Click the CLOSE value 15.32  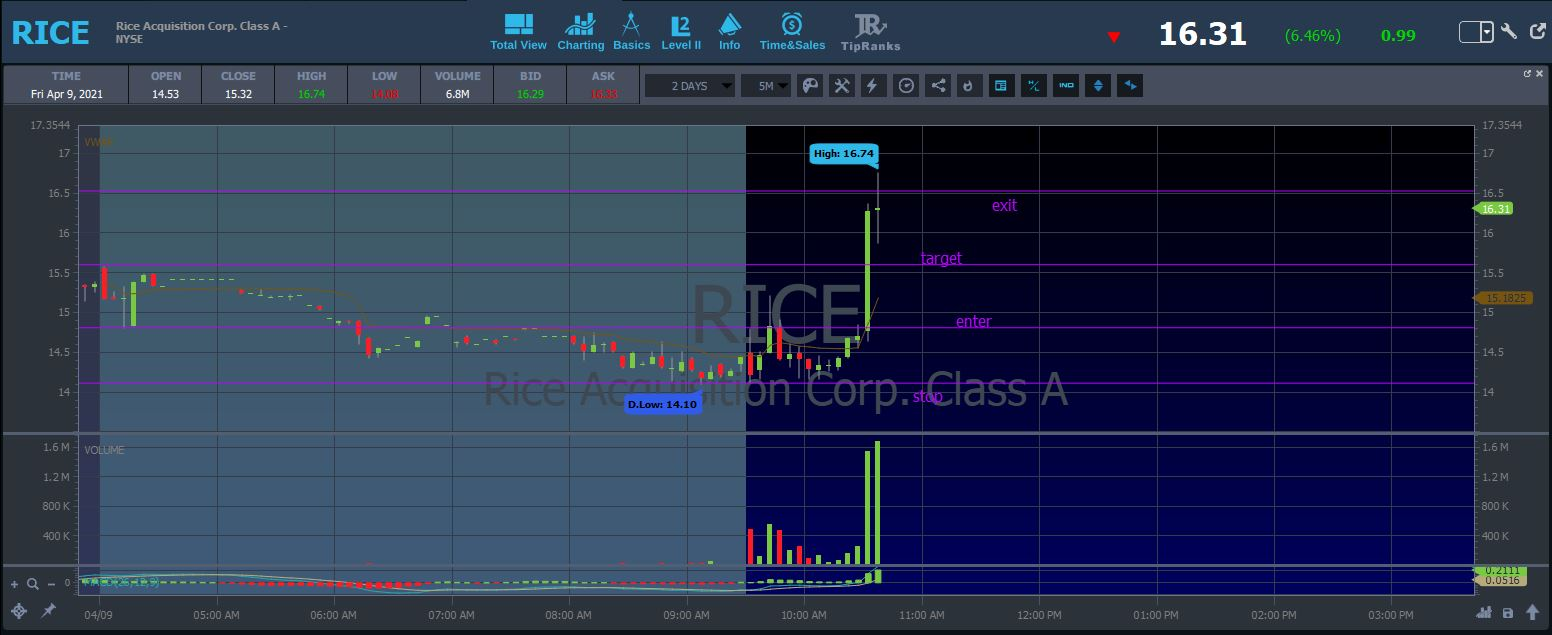point(238,94)
